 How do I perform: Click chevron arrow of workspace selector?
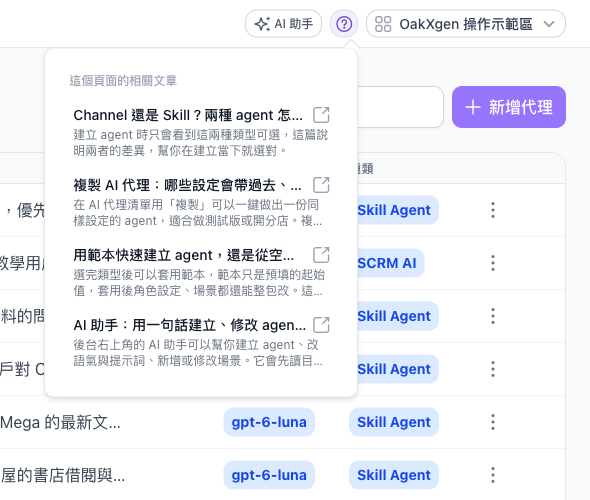[549, 24]
